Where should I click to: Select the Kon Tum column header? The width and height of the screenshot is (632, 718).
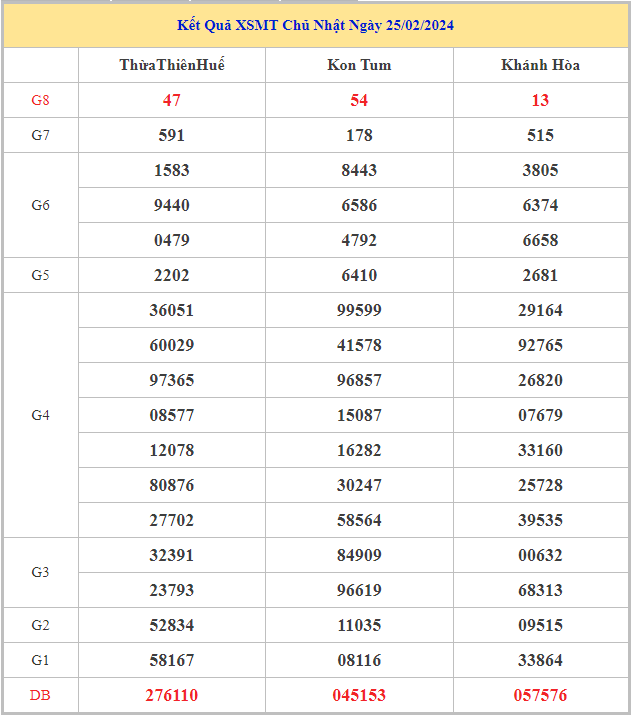(x=359, y=65)
